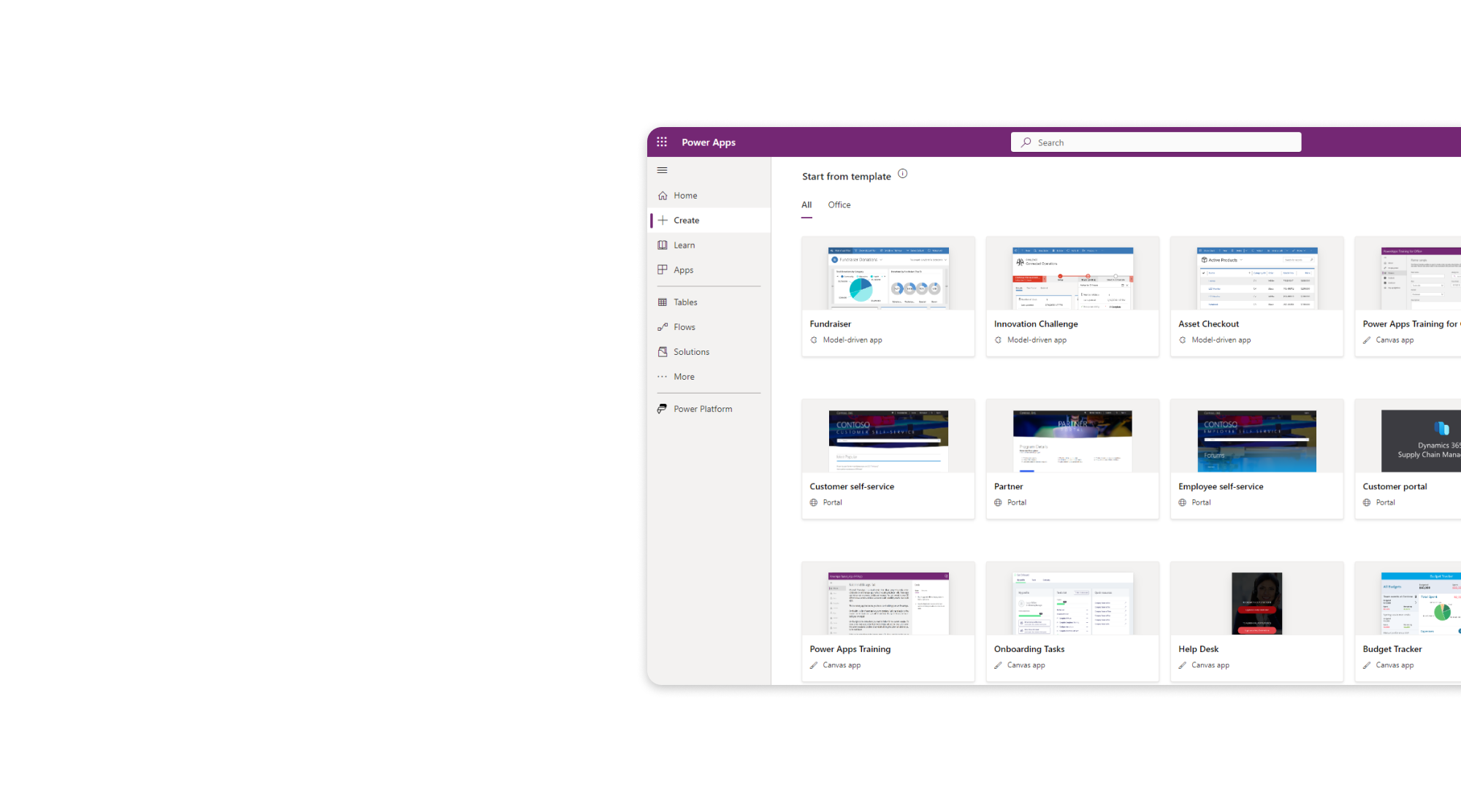The width and height of the screenshot is (1461, 812).
Task: Click canvas pencil icon under Help Desk
Action: pyautogui.click(x=1183, y=665)
